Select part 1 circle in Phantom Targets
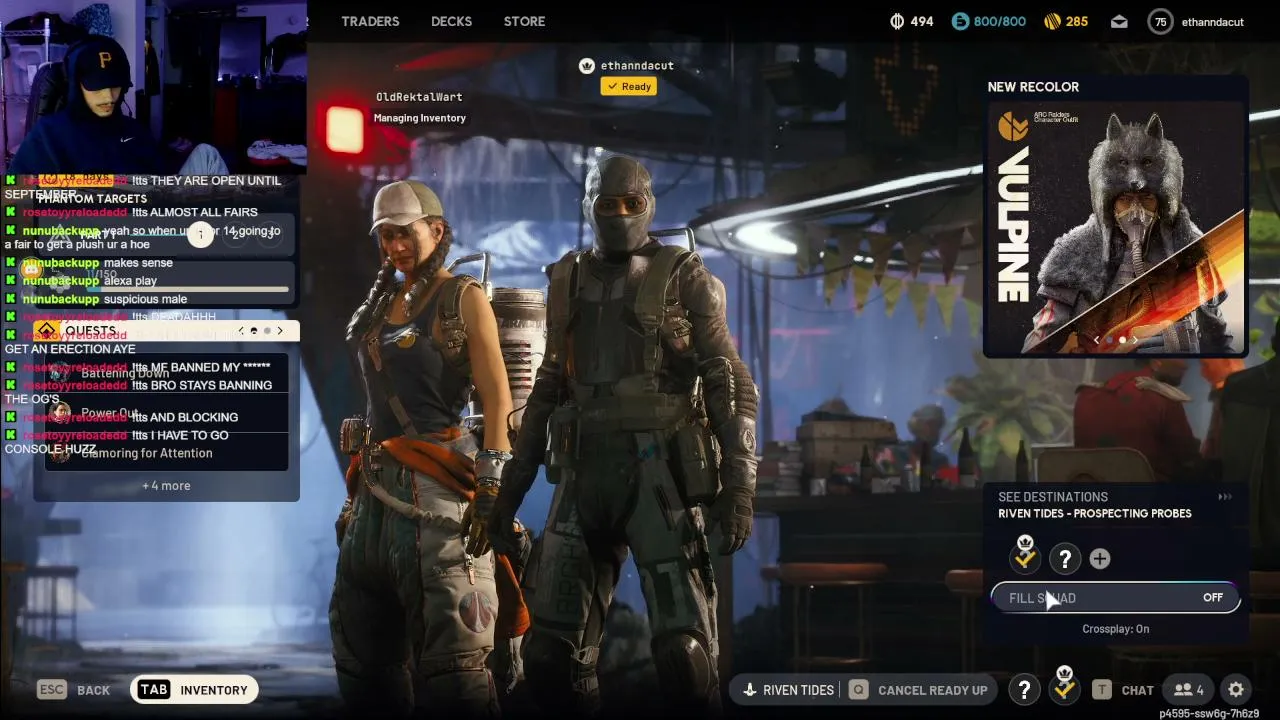 [x=201, y=234]
